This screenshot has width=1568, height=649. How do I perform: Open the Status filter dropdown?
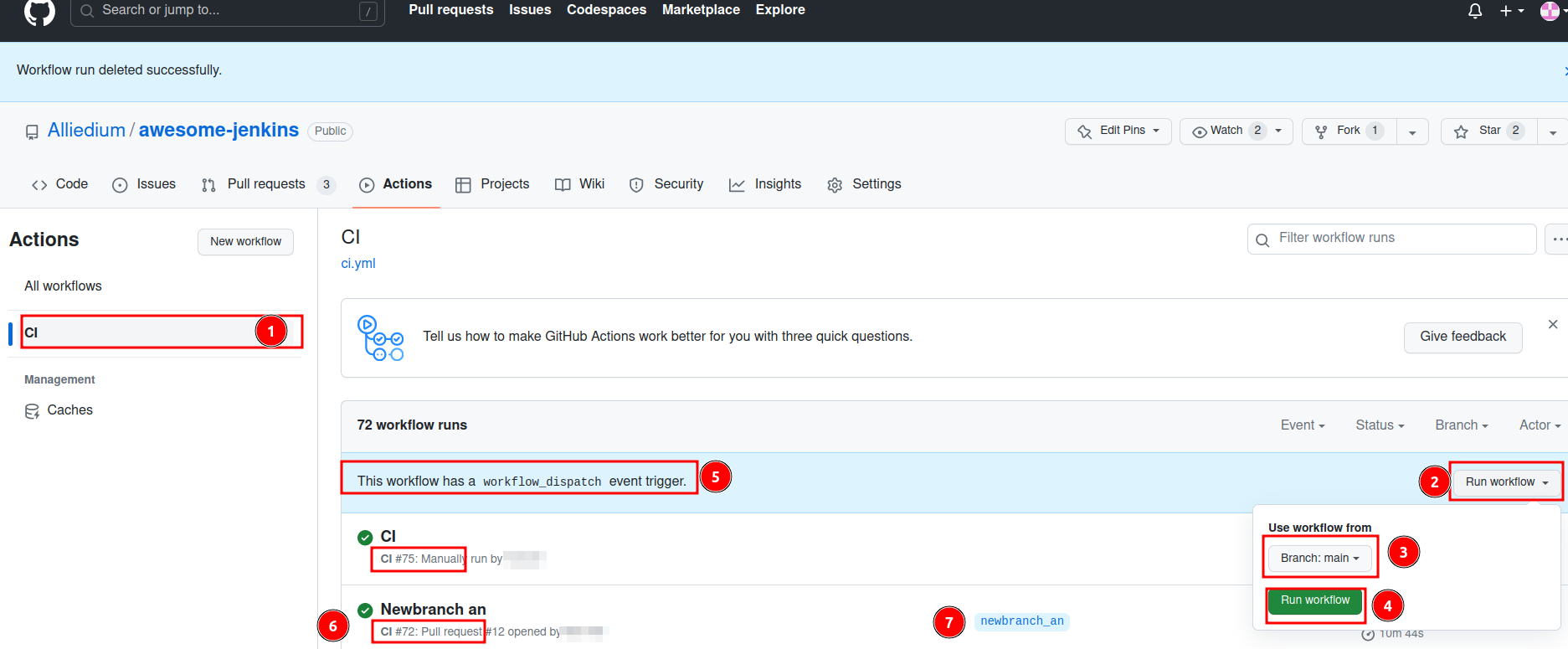click(x=1380, y=425)
